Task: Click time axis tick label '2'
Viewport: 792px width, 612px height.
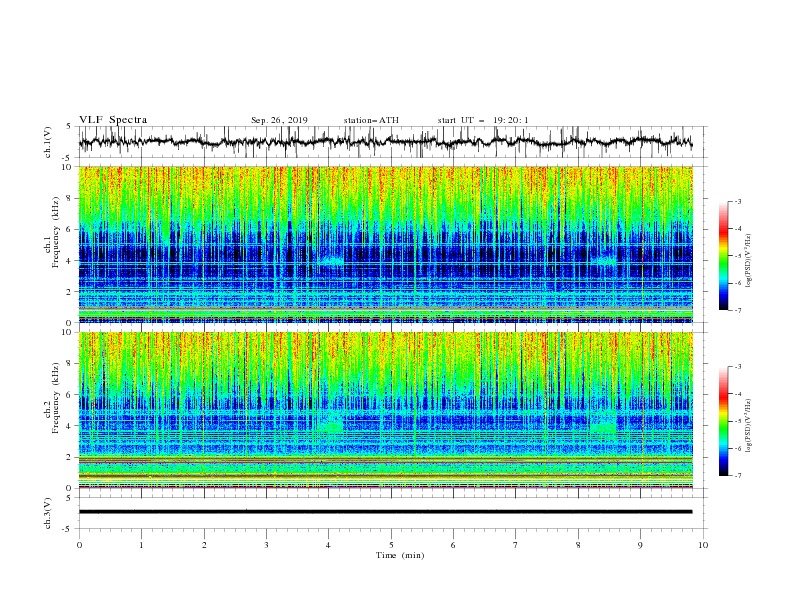Action: (x=204, y=545)
